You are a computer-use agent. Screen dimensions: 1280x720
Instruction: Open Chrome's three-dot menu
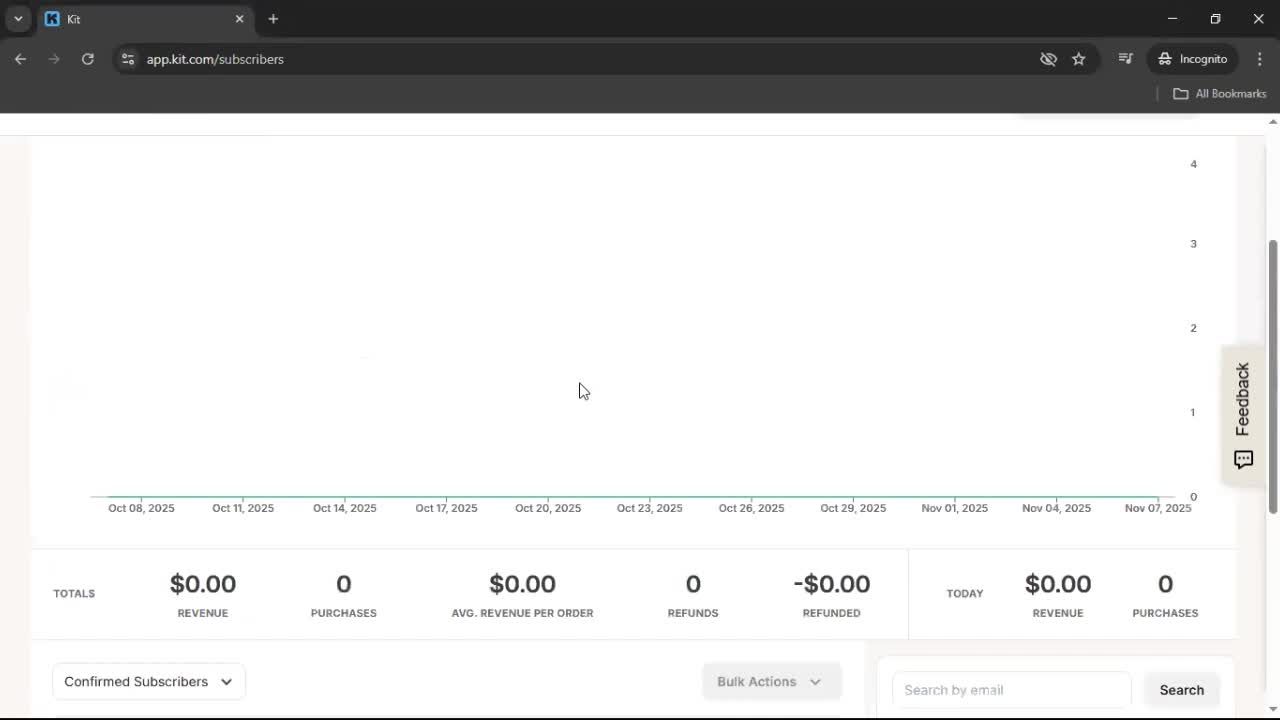1260,59
